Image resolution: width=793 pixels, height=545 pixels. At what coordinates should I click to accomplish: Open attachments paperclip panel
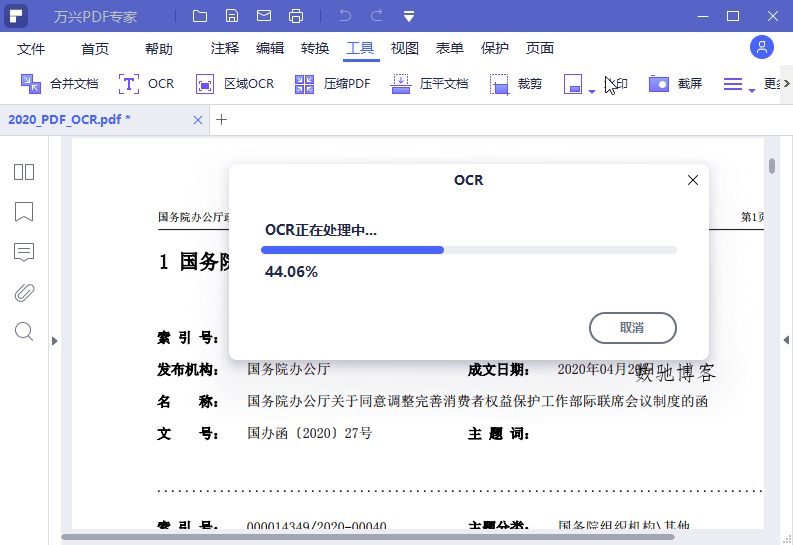24,293
